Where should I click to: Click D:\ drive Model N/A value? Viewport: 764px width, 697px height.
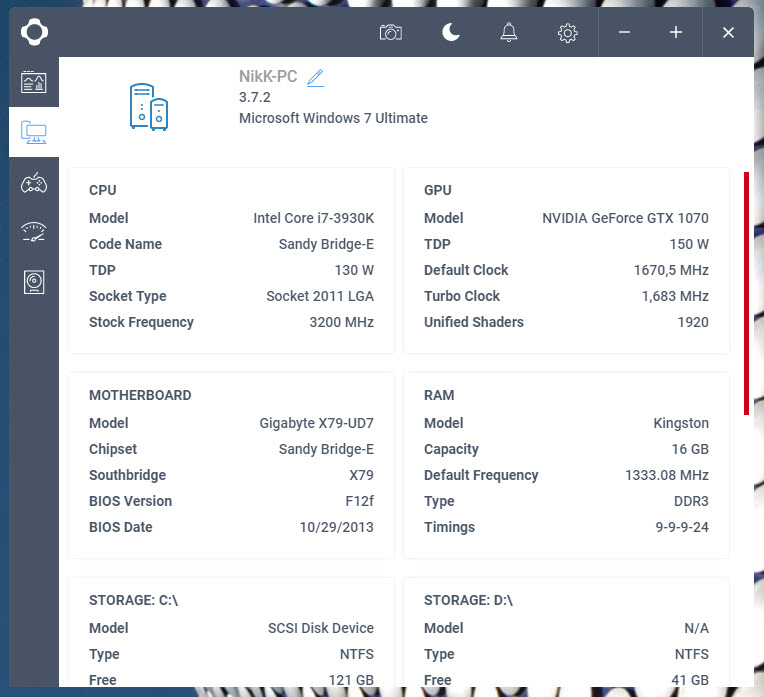(x=696, y=628)
